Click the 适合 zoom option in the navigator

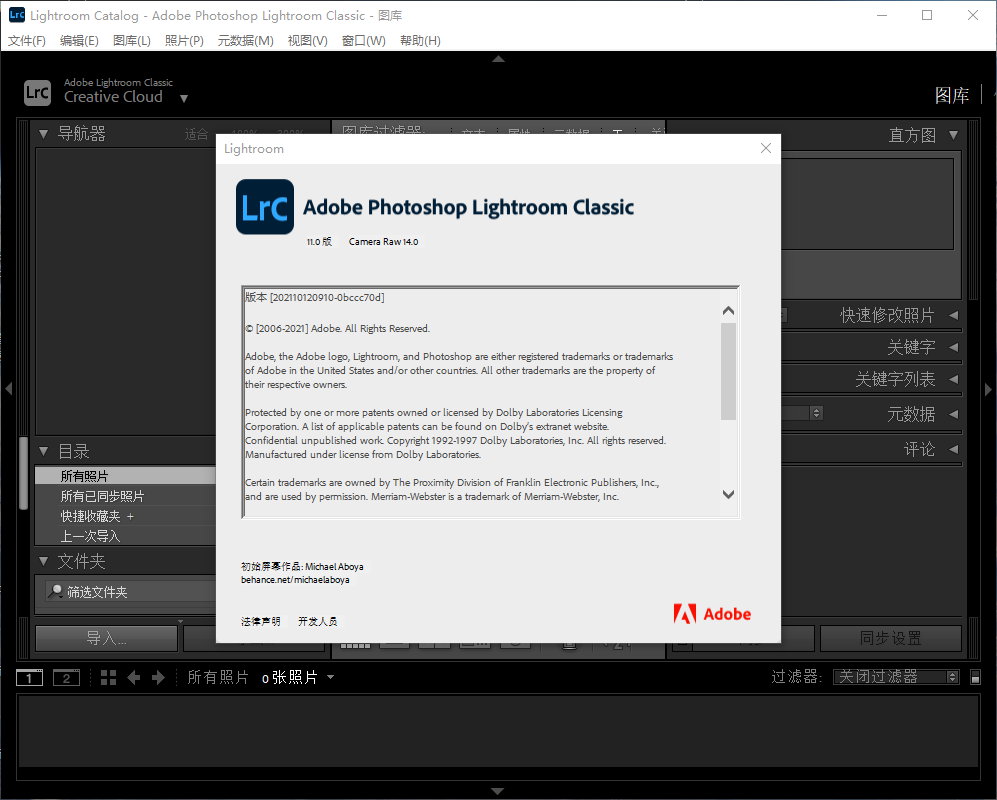[x=196, y=134]
